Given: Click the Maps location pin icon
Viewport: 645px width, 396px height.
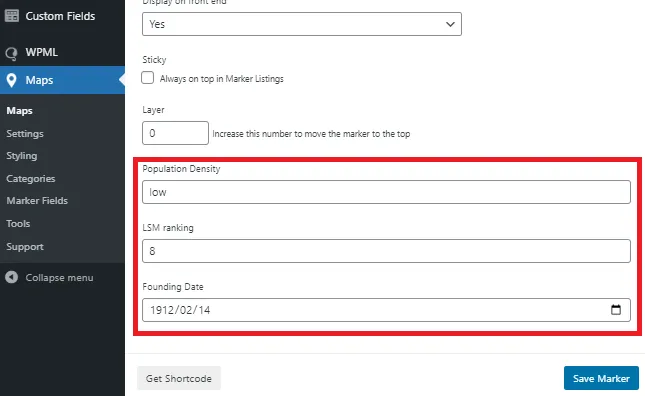Looking at the screenshot, I should click(12, 80).
